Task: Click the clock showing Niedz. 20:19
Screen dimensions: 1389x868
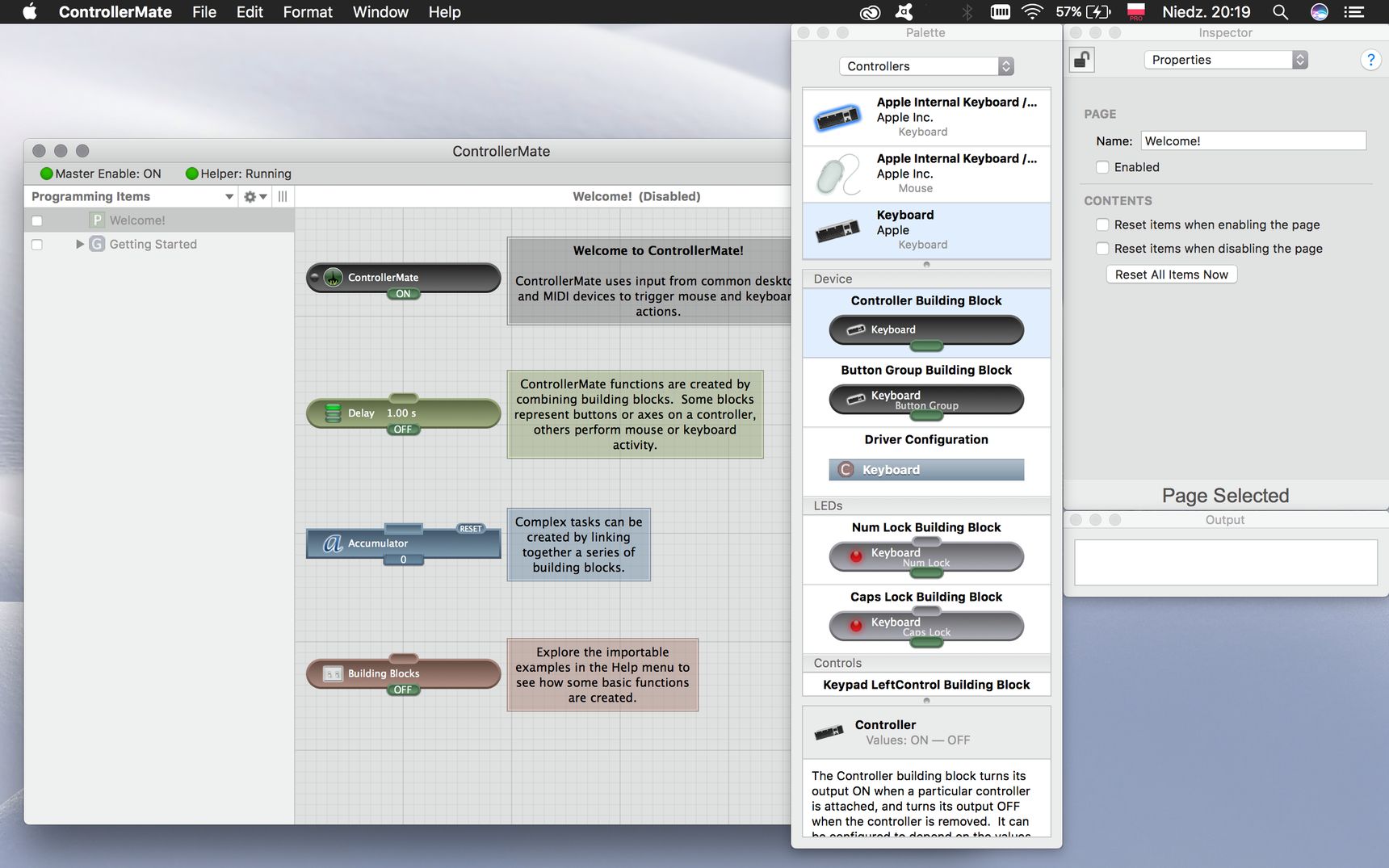Action: (x=1206, y=12)
